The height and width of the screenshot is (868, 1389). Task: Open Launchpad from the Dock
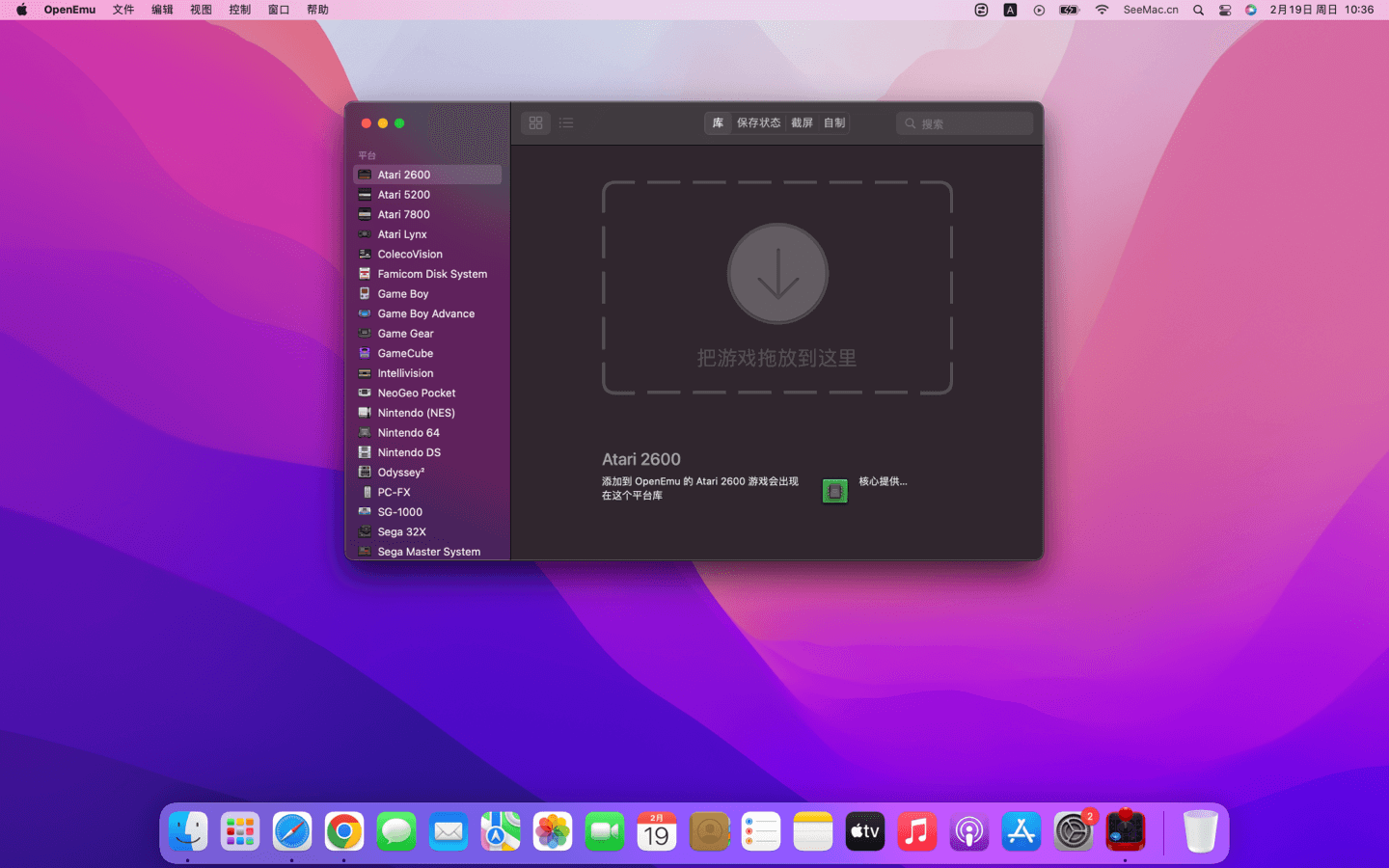pyautogui.click(x=240, y=831)
